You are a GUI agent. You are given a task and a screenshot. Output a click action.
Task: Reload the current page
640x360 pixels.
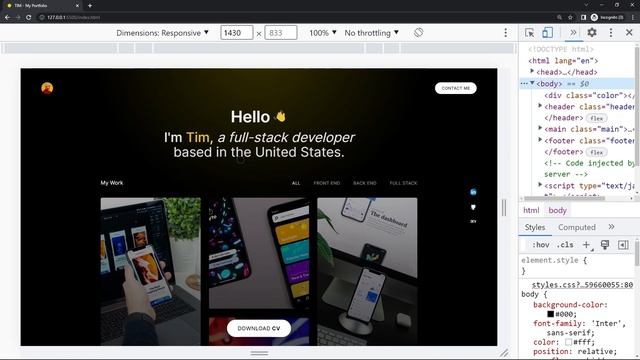pyautogui.click(x=29, y=18)
